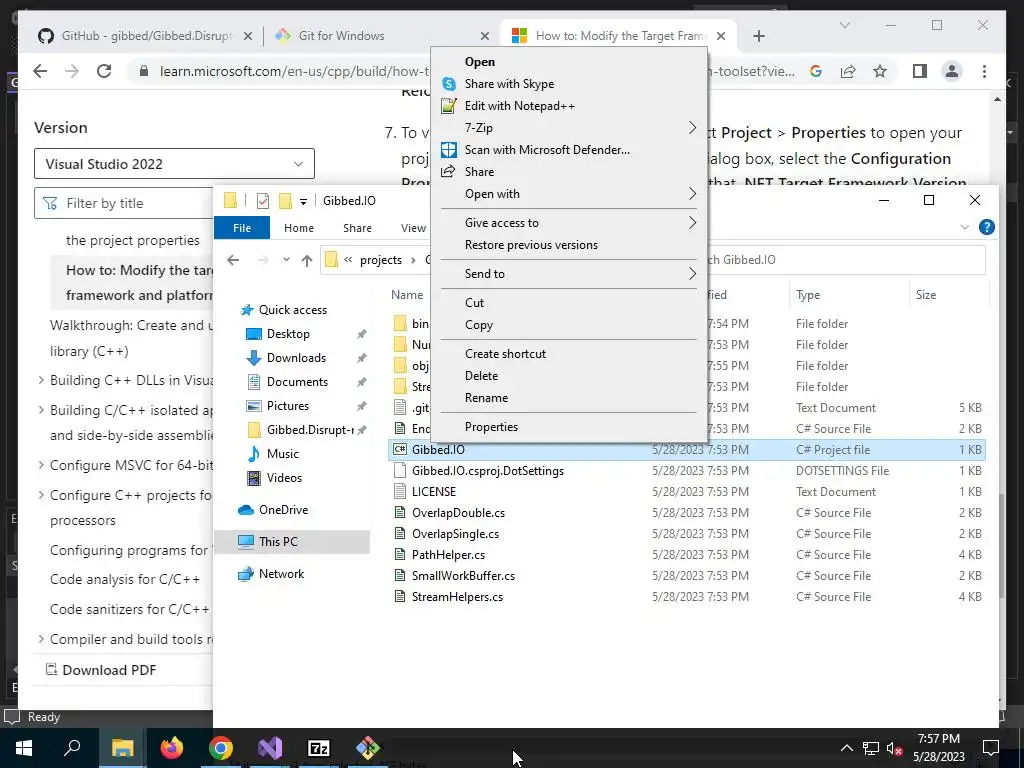Open the notification center icon

tap(991, 747)
